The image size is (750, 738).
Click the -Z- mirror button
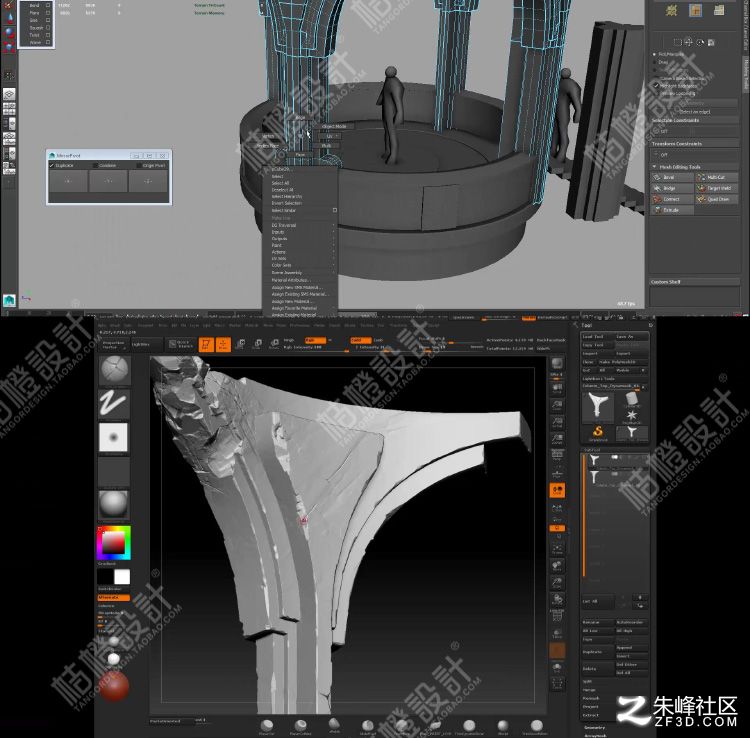[148, 181]
